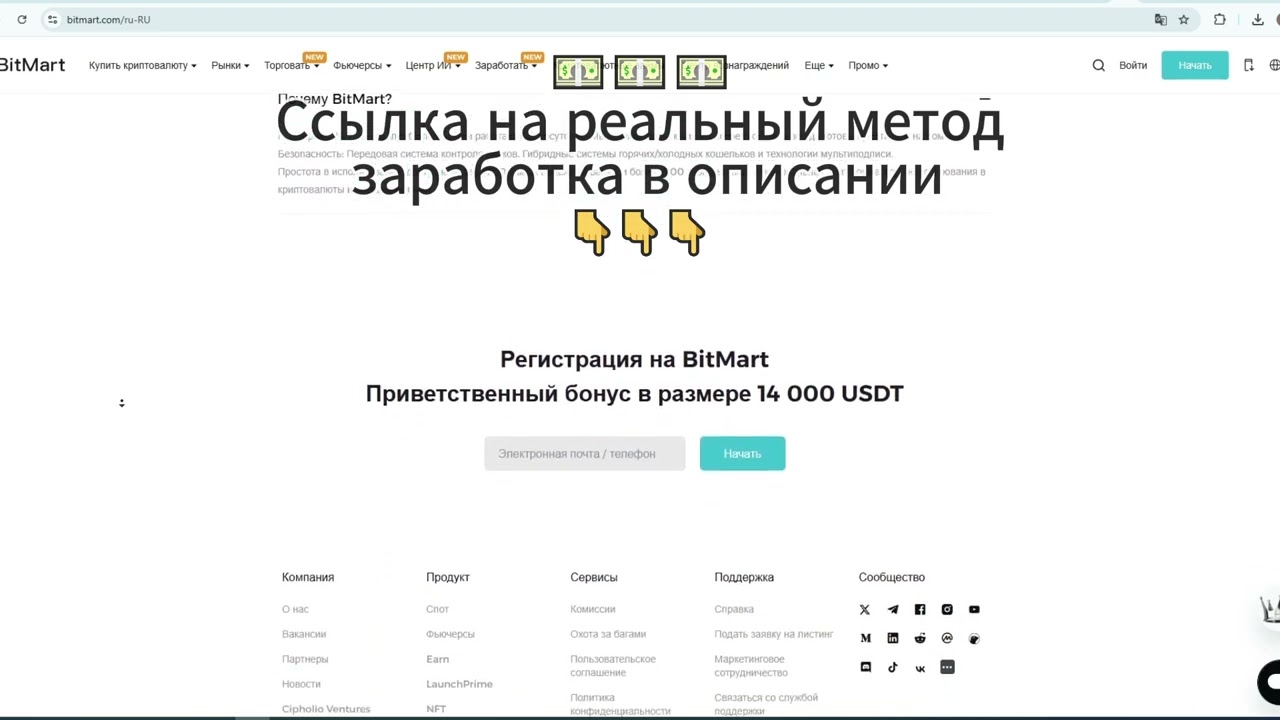Image resolution: width=1280 pixels, height=720 pixels.
Task: Open the YouTube community icon
Action: pos(974,609)
